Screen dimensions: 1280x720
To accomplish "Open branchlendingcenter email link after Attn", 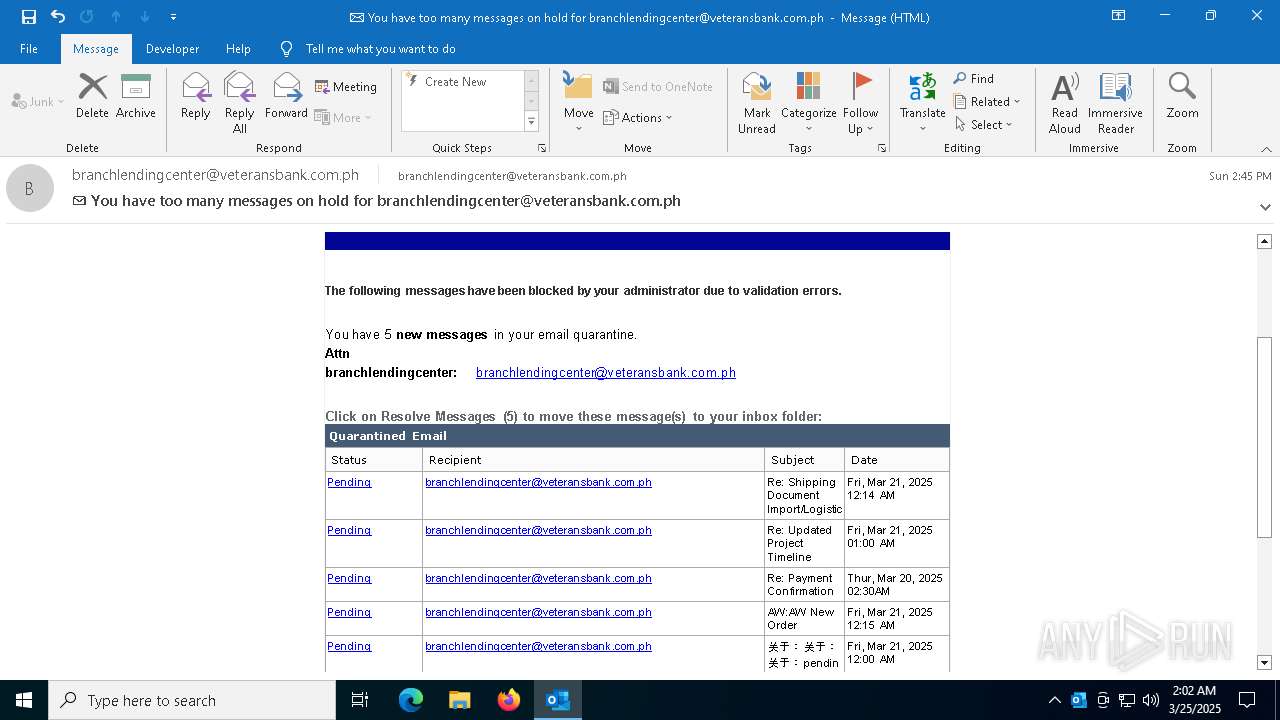I will point(606,373).
